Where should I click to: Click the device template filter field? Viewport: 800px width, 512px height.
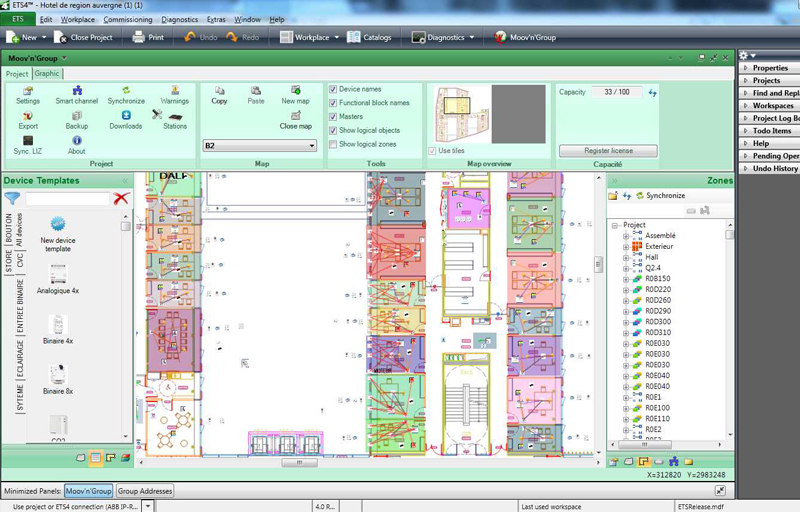click(67, 199)
